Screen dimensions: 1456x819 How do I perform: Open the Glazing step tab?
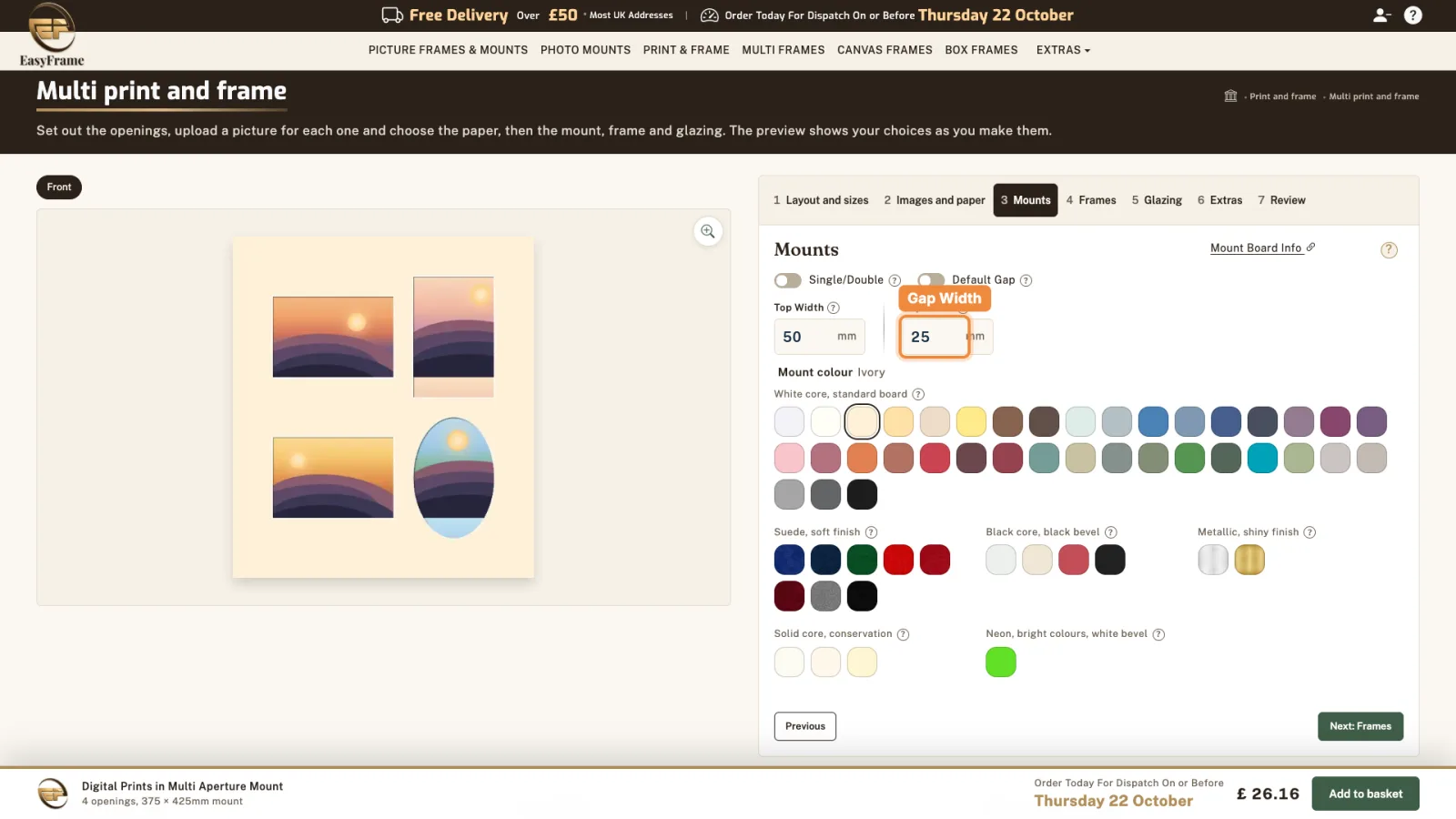(1157, 200)
